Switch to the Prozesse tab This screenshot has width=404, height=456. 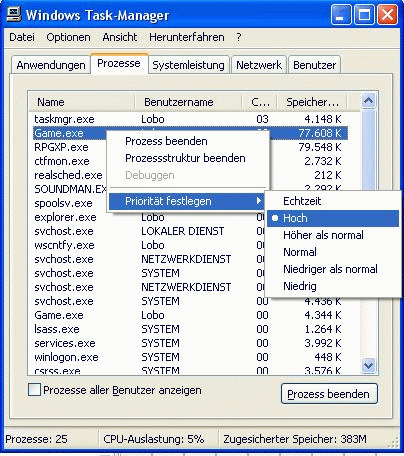(119, 63)
